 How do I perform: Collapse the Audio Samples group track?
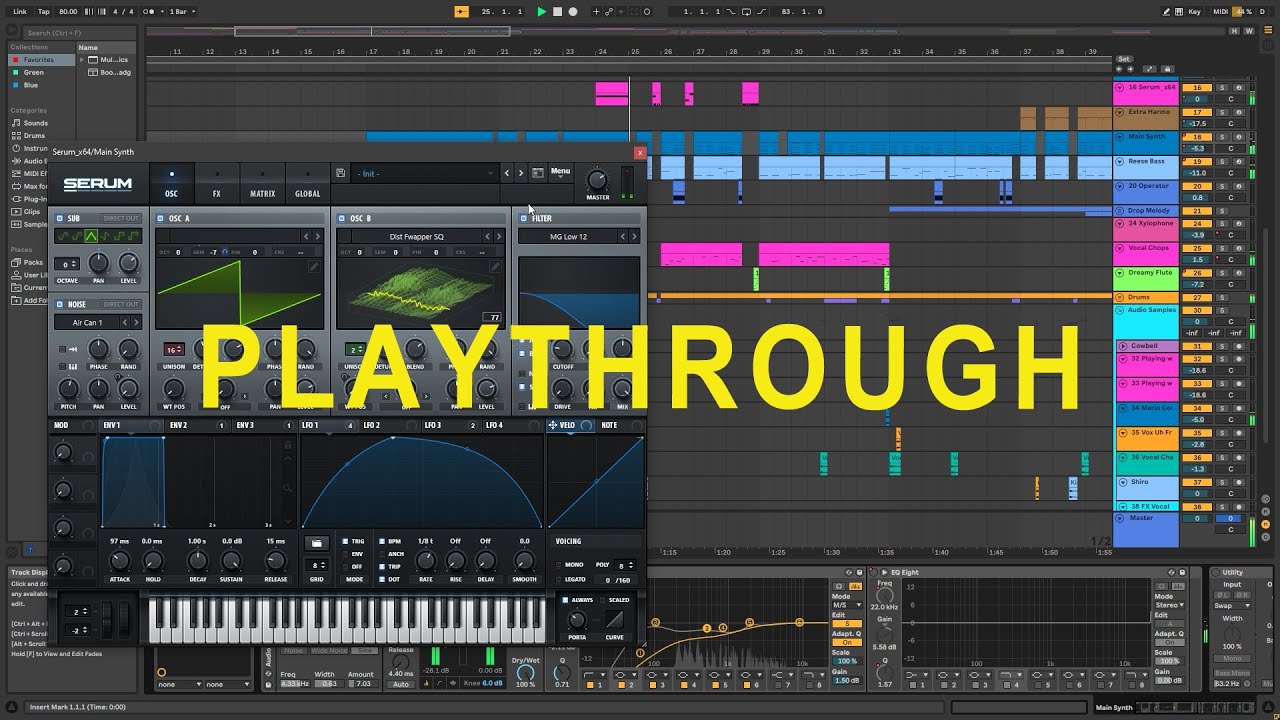[1120, 310]
